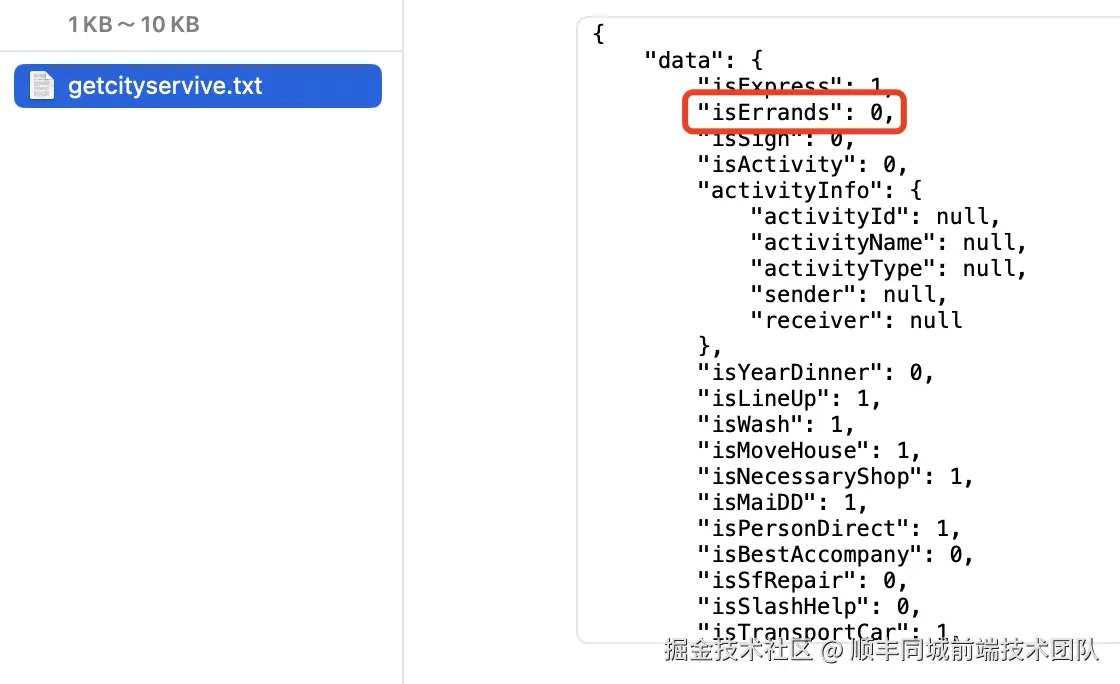The height and width of the screenshot is (684, 1120).
Task: Click the "isActivity": 0 line
Action: (802, 164)
